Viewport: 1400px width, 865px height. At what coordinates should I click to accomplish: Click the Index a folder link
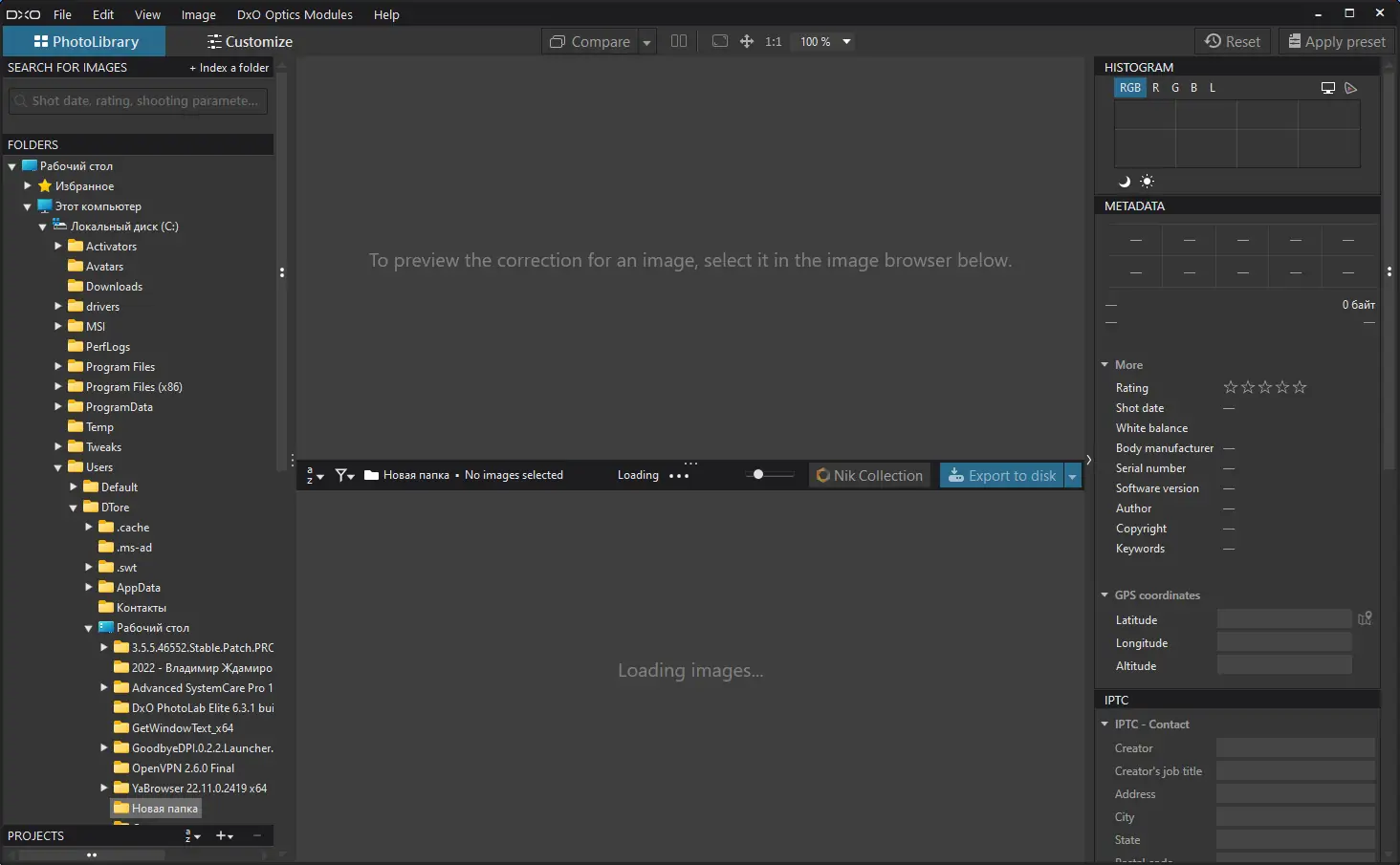coord(230,68)
